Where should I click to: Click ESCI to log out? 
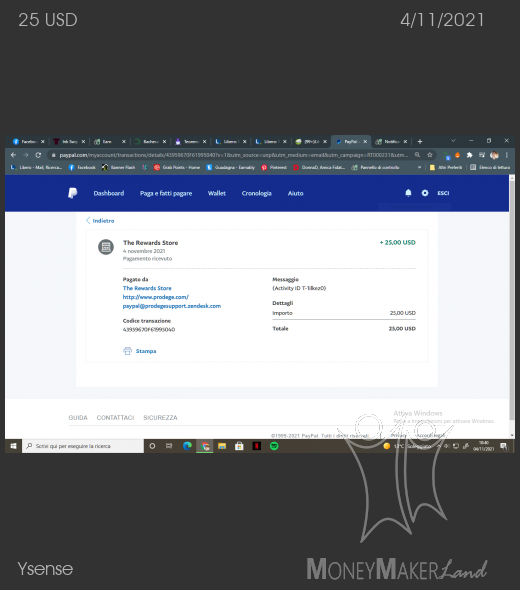(x=443, y=193)
